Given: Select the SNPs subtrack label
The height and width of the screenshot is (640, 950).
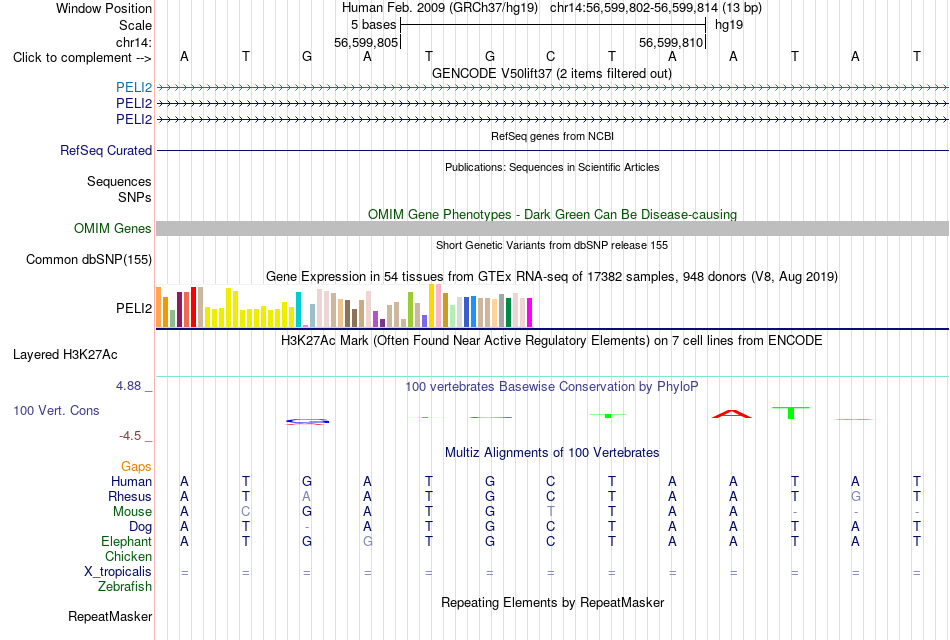Looking at the screenshot, I should (135, 198).
